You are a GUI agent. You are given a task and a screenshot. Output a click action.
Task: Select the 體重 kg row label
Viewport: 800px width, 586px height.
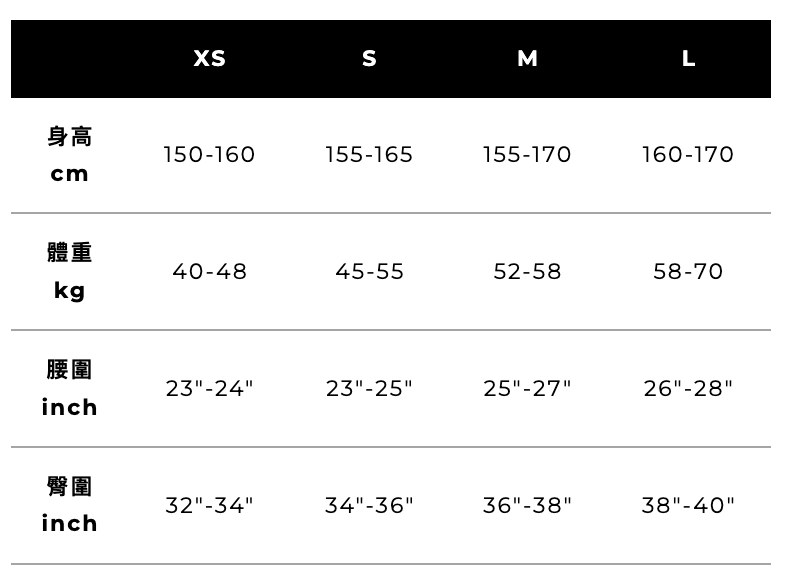point(70,271)
